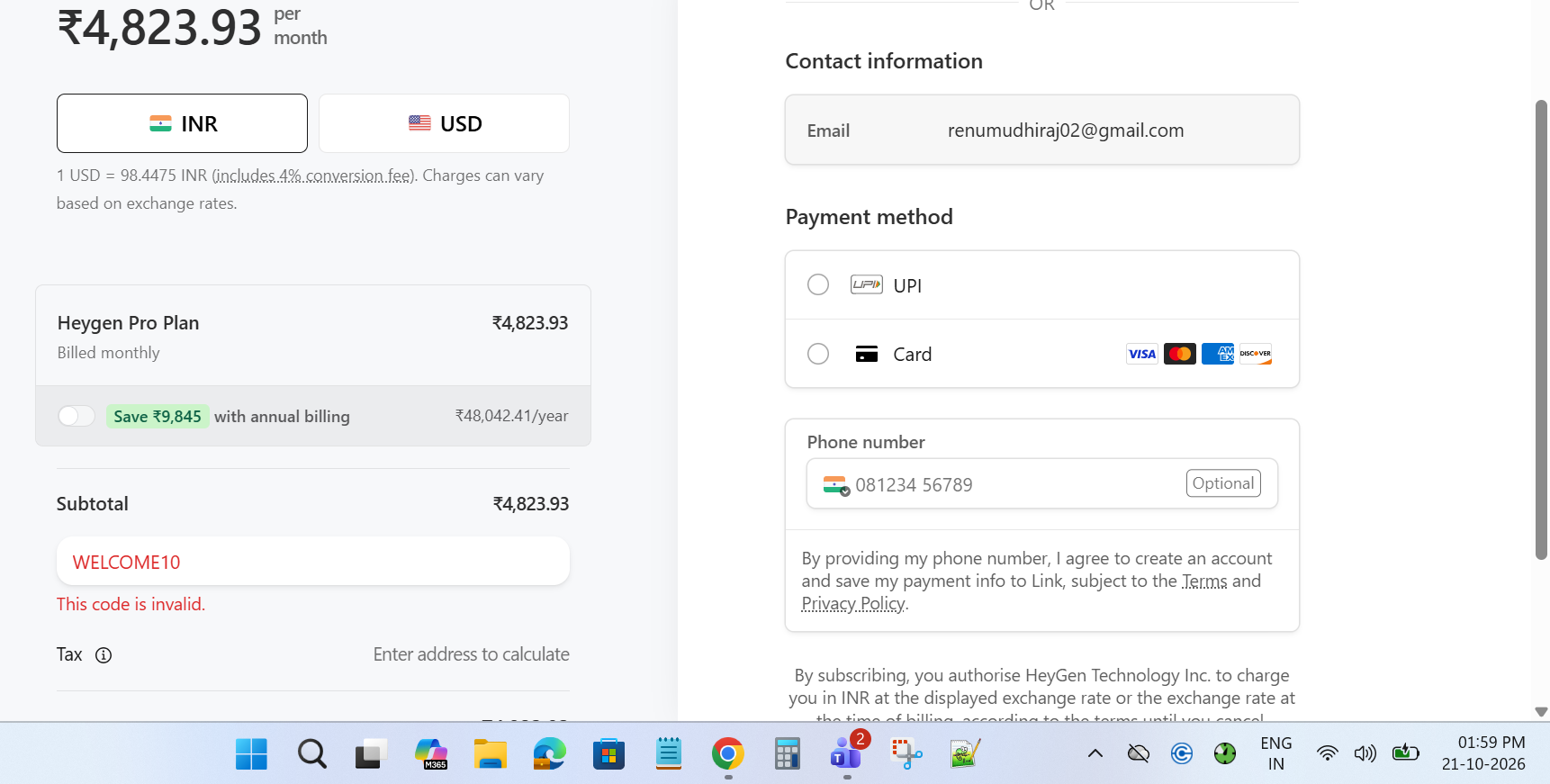The width and height of the screenshot is (1550, 784).
Task: Click the Tax info icon
Action: [x=104, y=655]
